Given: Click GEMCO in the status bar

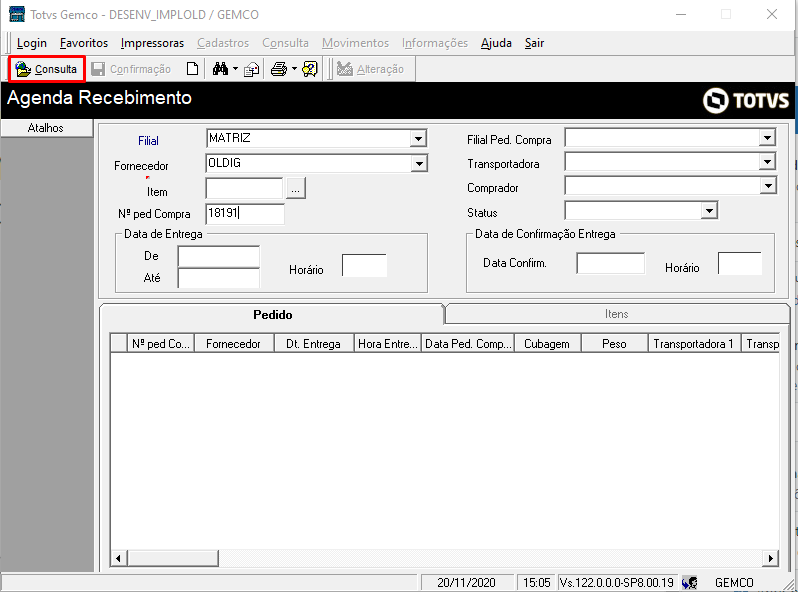Looking at the screenshot, I should click(734, 582).
